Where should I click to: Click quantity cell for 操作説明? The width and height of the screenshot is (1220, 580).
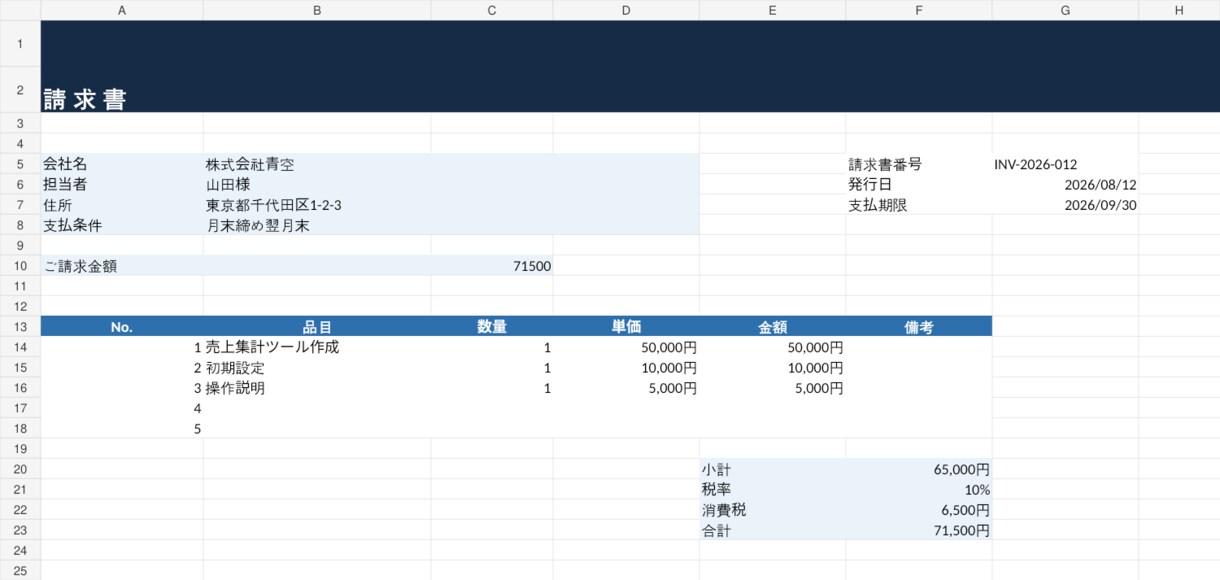click(x=492, y=388)
